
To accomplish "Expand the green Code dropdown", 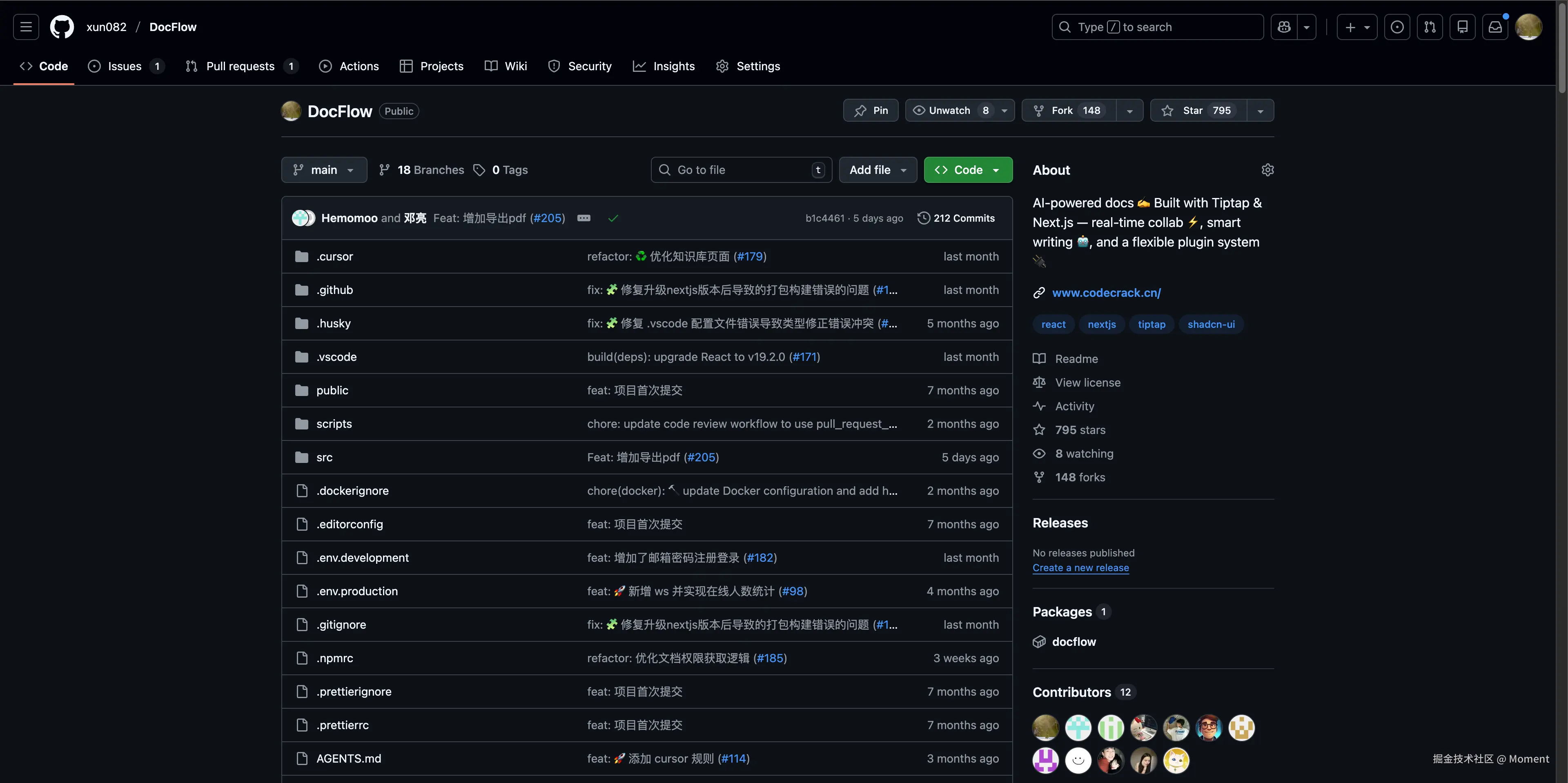I will 968,170.
